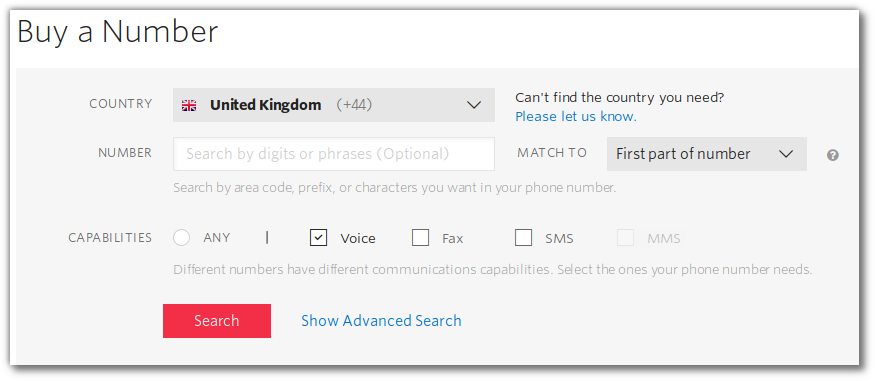Click the Voice label text
The image size is (875, 381).
(x=358, y=239)
